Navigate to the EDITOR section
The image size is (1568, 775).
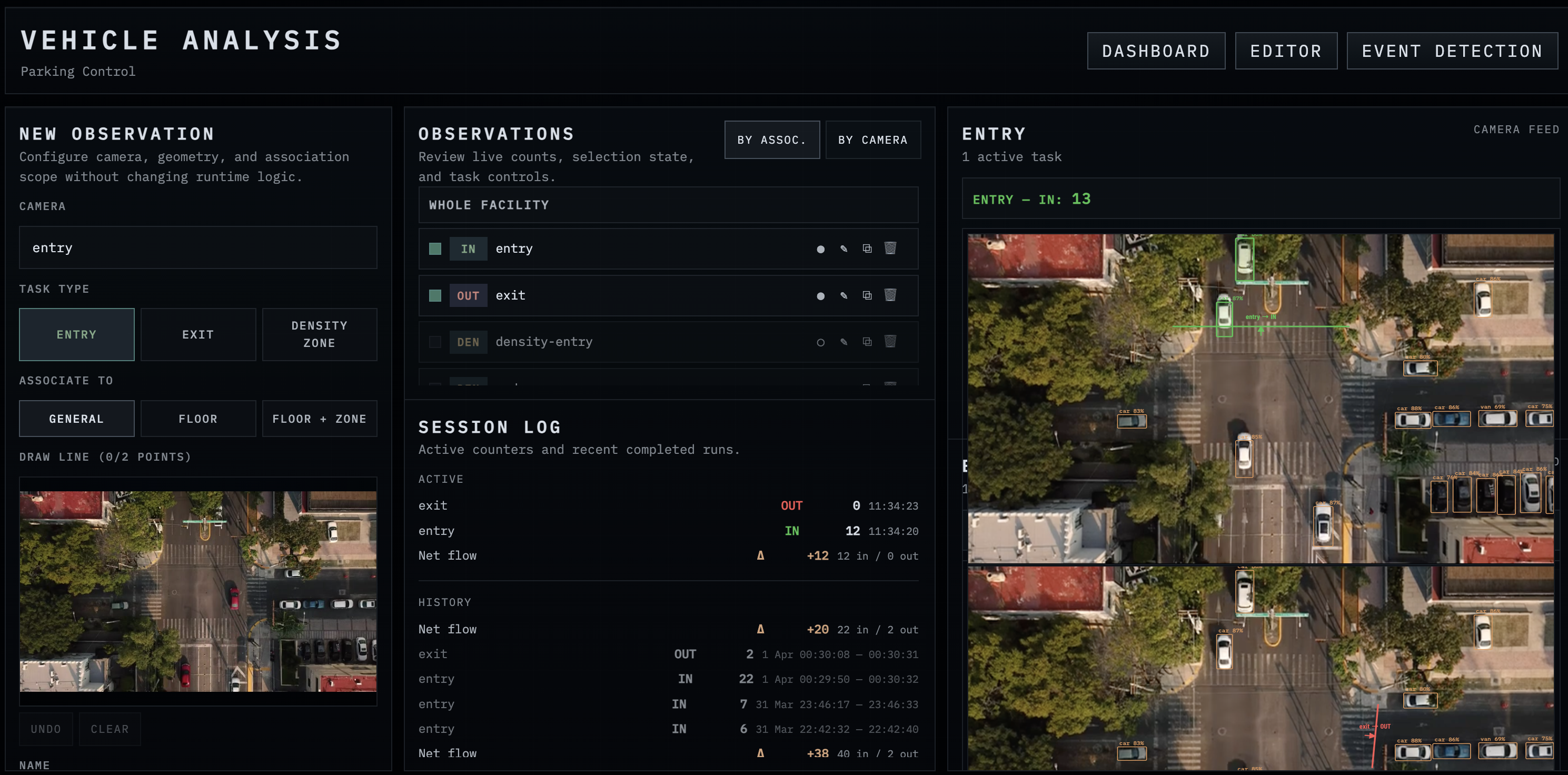[1286, 51]
